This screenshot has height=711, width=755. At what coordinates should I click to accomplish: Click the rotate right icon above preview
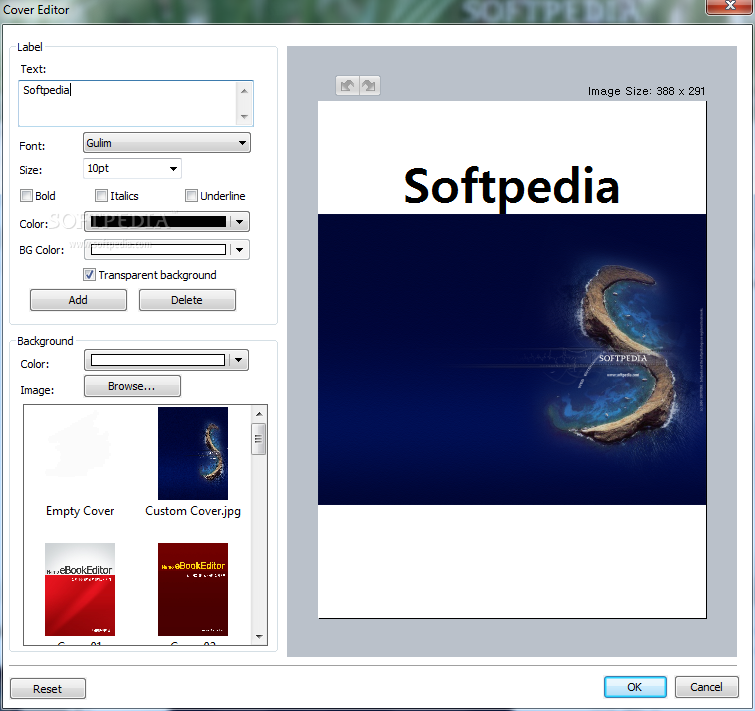pyautogui.click(x=369, y=86)
